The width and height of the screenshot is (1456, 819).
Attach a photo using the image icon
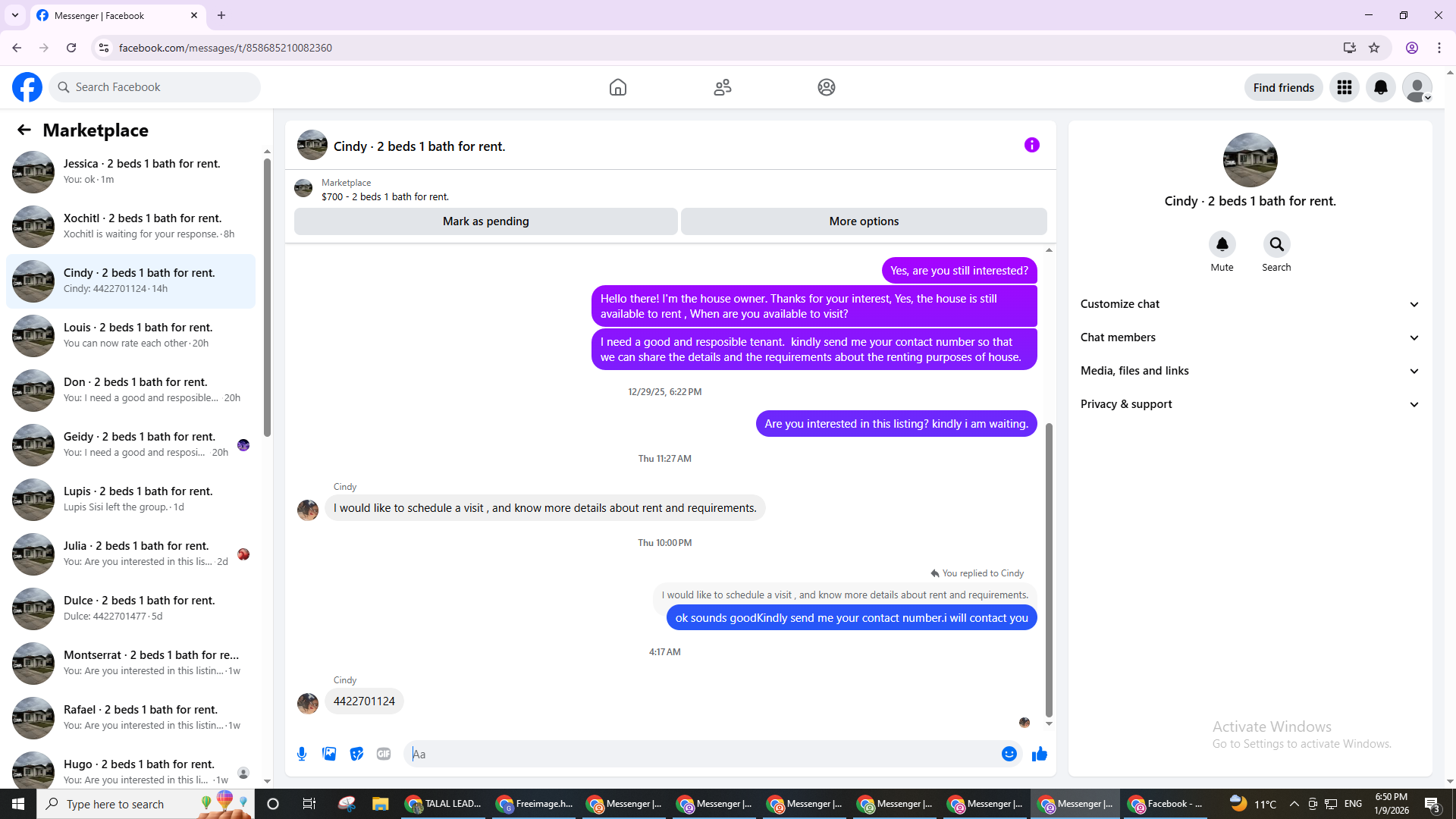pos(329,754)
